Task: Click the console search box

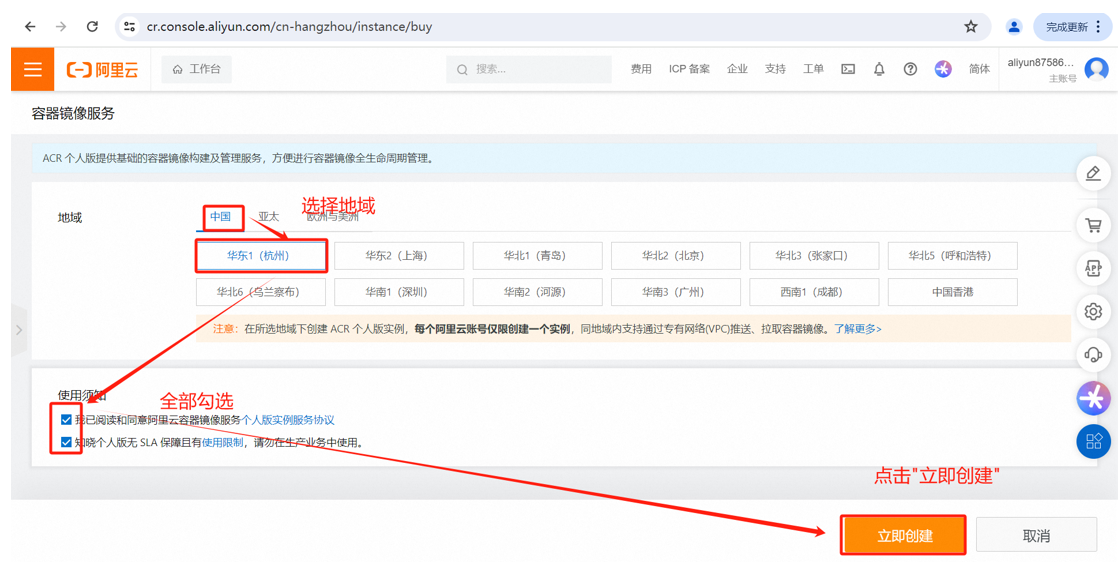Action: (x=529, y=69)
